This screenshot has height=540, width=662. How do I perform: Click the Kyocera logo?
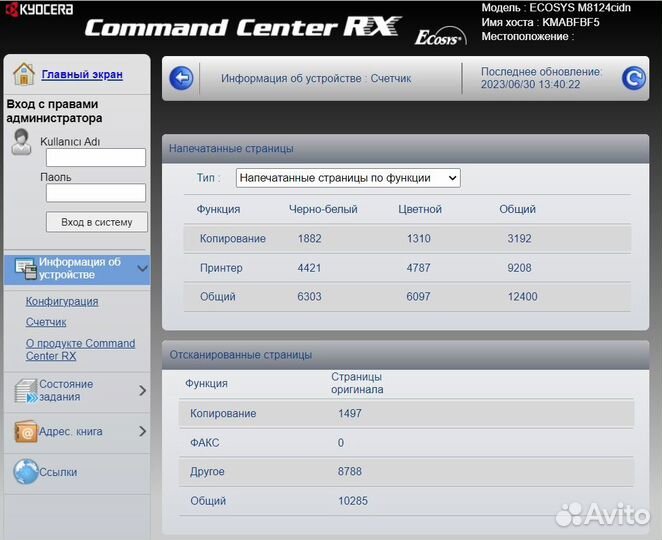pyautogui.click(x=37, y=9)
